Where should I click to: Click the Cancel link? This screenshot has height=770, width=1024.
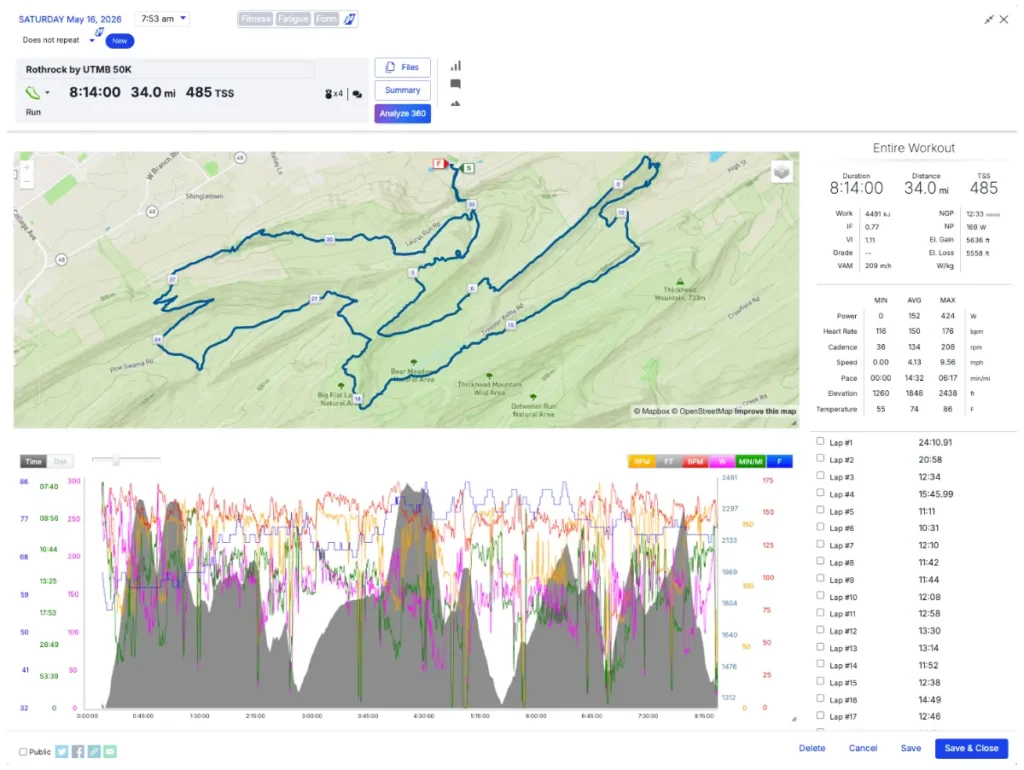pos(863,748)
